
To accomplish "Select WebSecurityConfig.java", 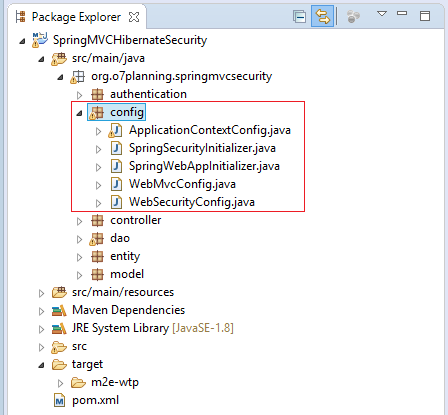I will 192,202.
